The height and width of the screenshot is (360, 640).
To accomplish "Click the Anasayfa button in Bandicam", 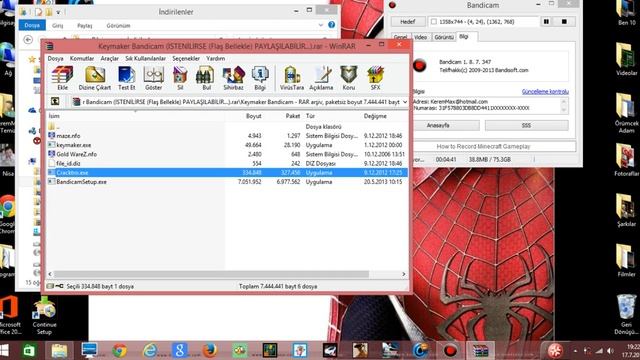I will [438, 125].
